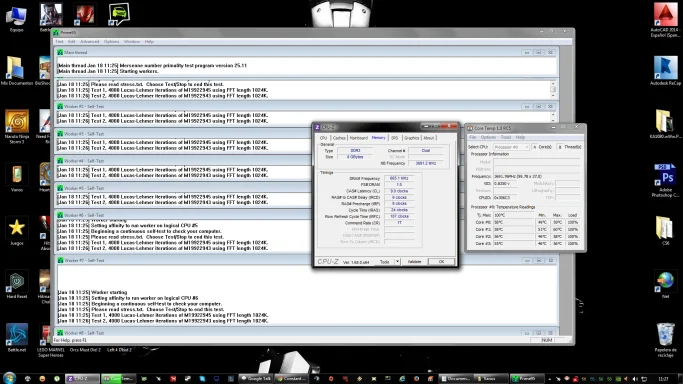Open the Net globe desktop icon

(665, 284)
